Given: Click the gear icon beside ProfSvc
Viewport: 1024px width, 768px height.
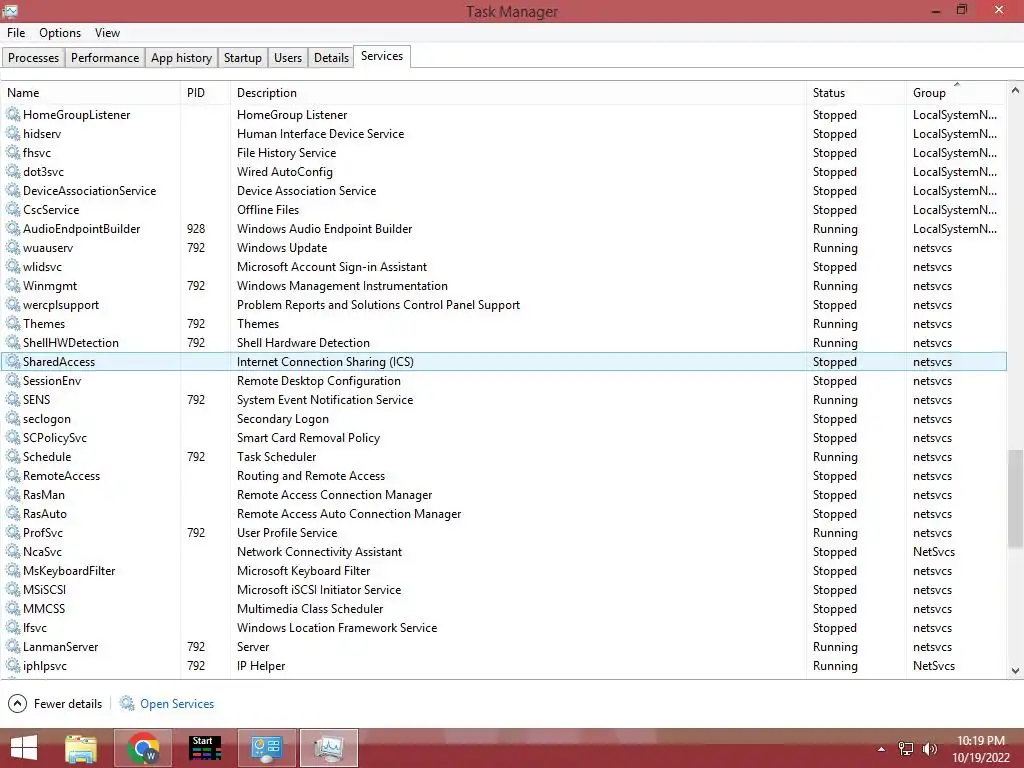Looking at the screenshot, I should (13, 532).
